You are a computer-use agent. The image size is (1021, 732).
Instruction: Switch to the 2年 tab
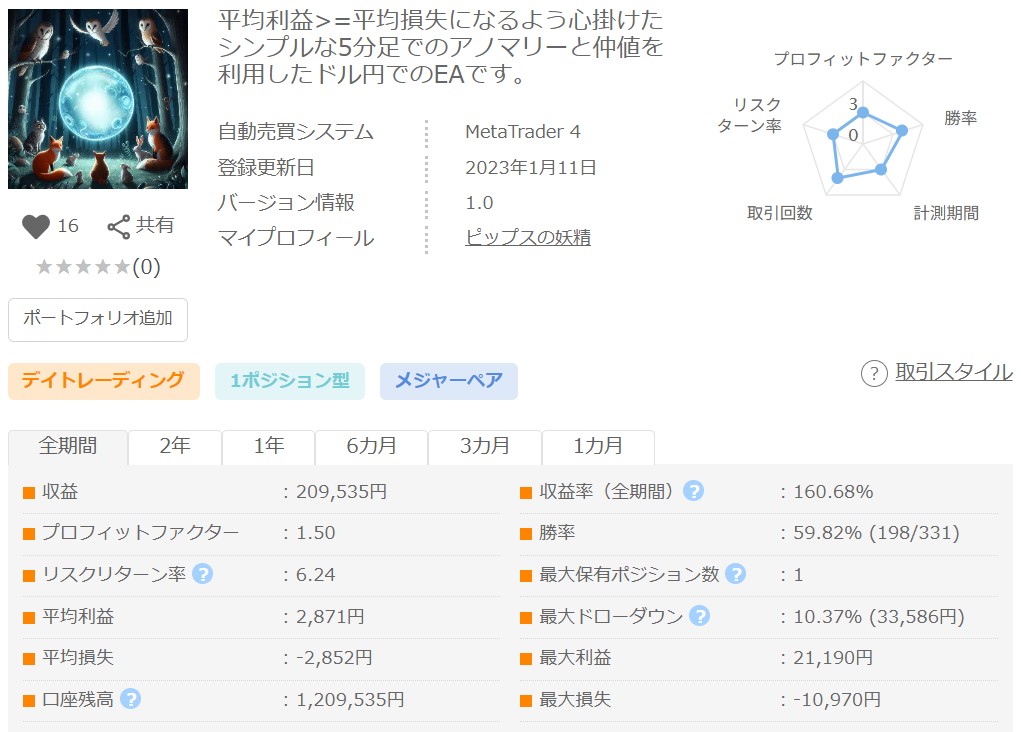coord(175,447)
